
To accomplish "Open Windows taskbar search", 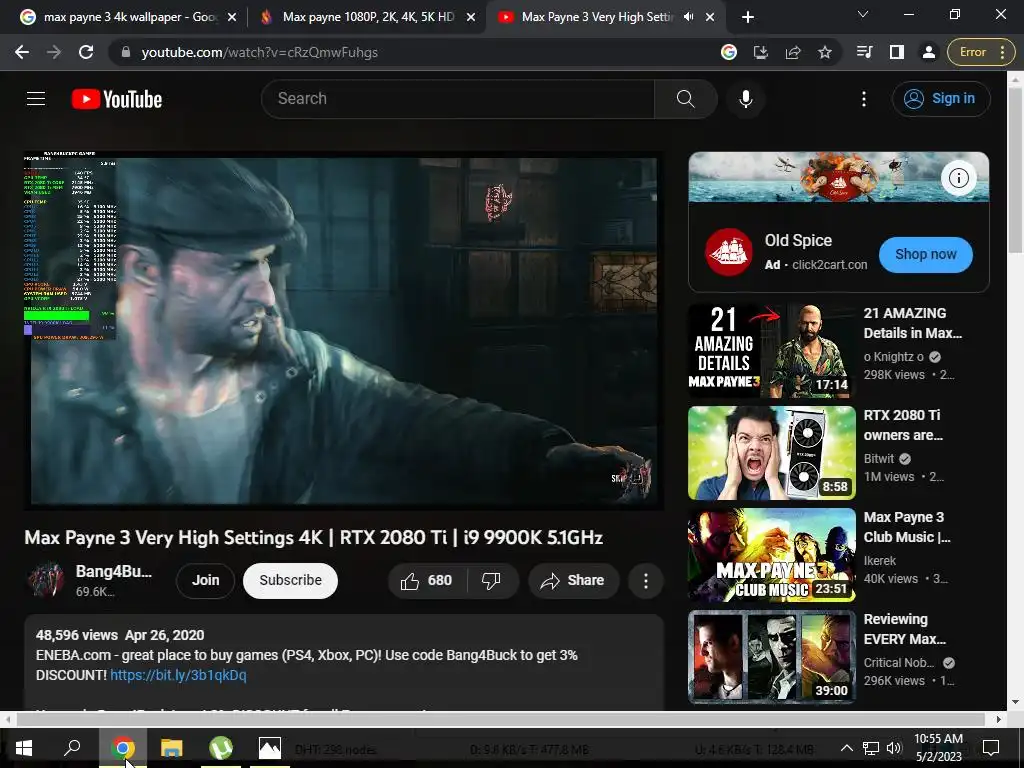I will pos(72,748).
